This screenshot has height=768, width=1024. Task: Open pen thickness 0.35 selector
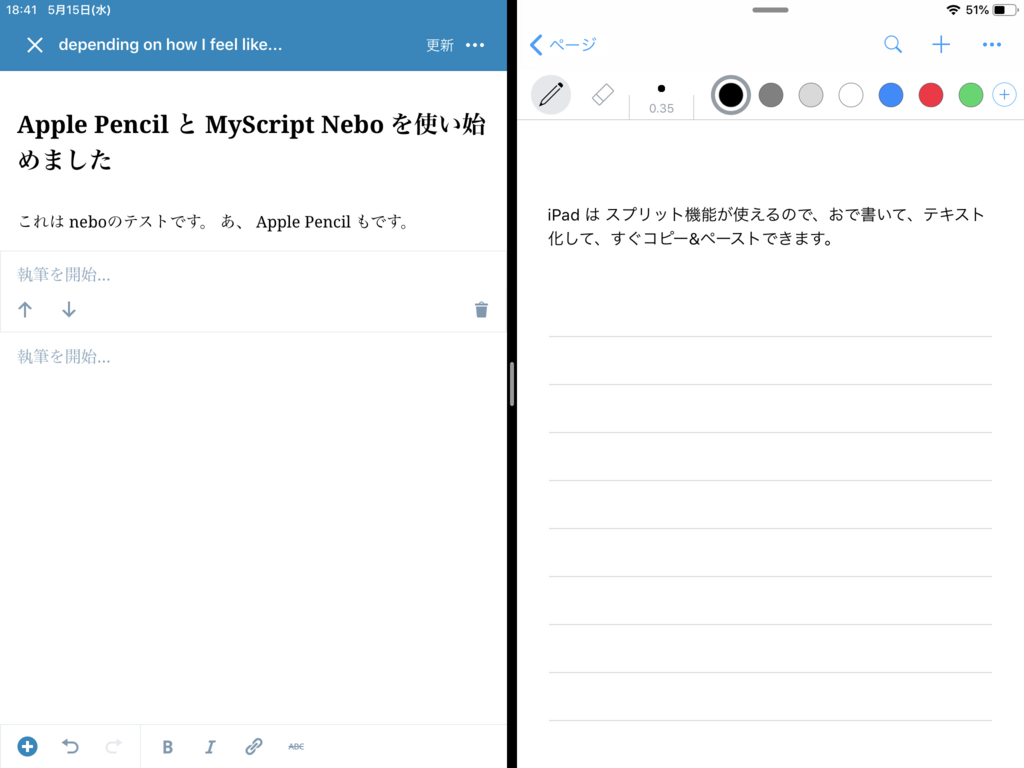pos(662,99)
